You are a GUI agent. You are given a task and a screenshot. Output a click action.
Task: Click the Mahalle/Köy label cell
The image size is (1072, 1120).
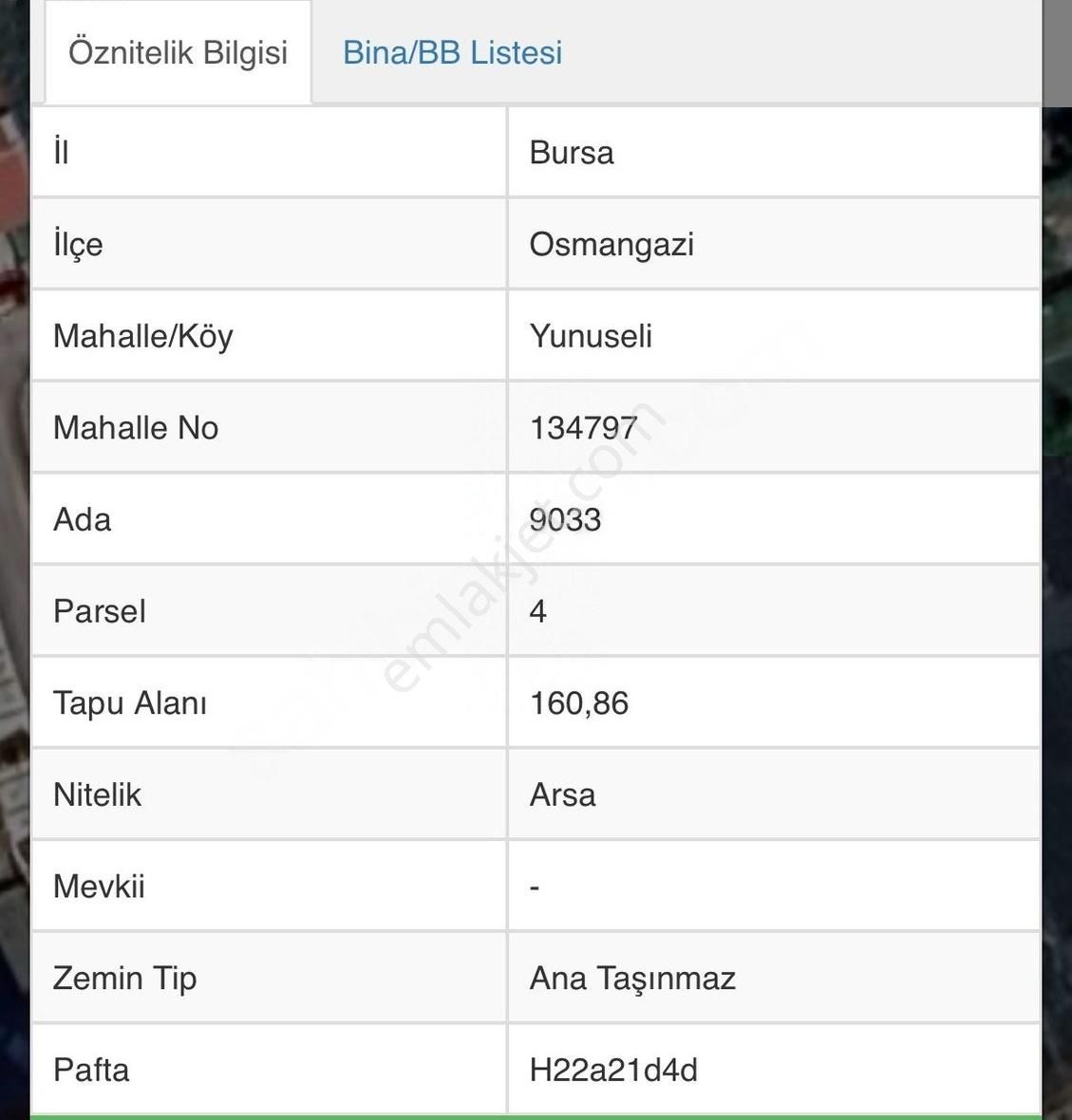click(270, 336)
